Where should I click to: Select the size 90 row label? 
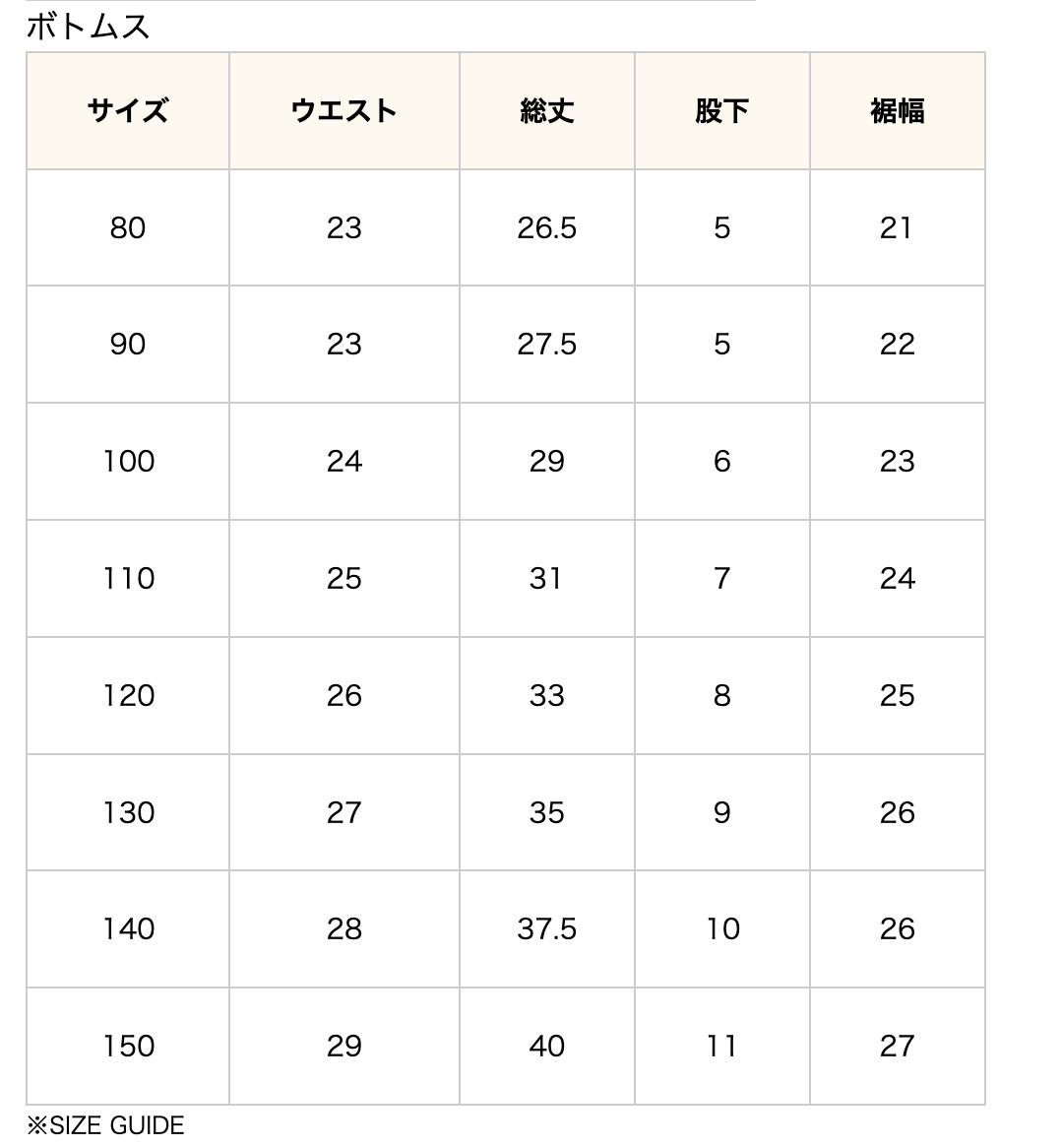(x=128, y=345)
